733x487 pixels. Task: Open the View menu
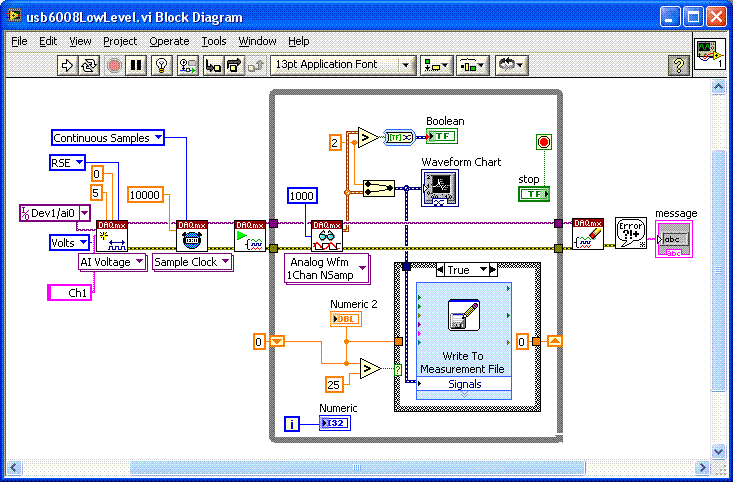click(x=80, y=41)
